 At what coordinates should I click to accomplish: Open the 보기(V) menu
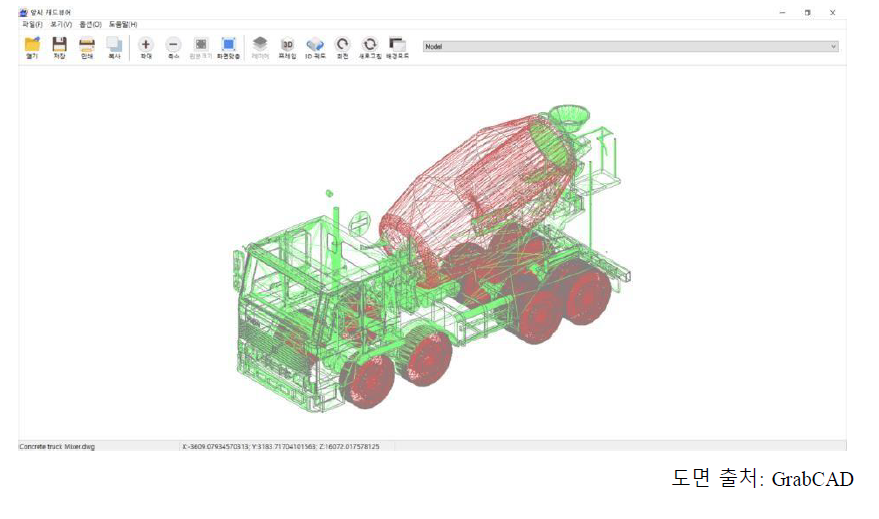[x=61, y=25]
